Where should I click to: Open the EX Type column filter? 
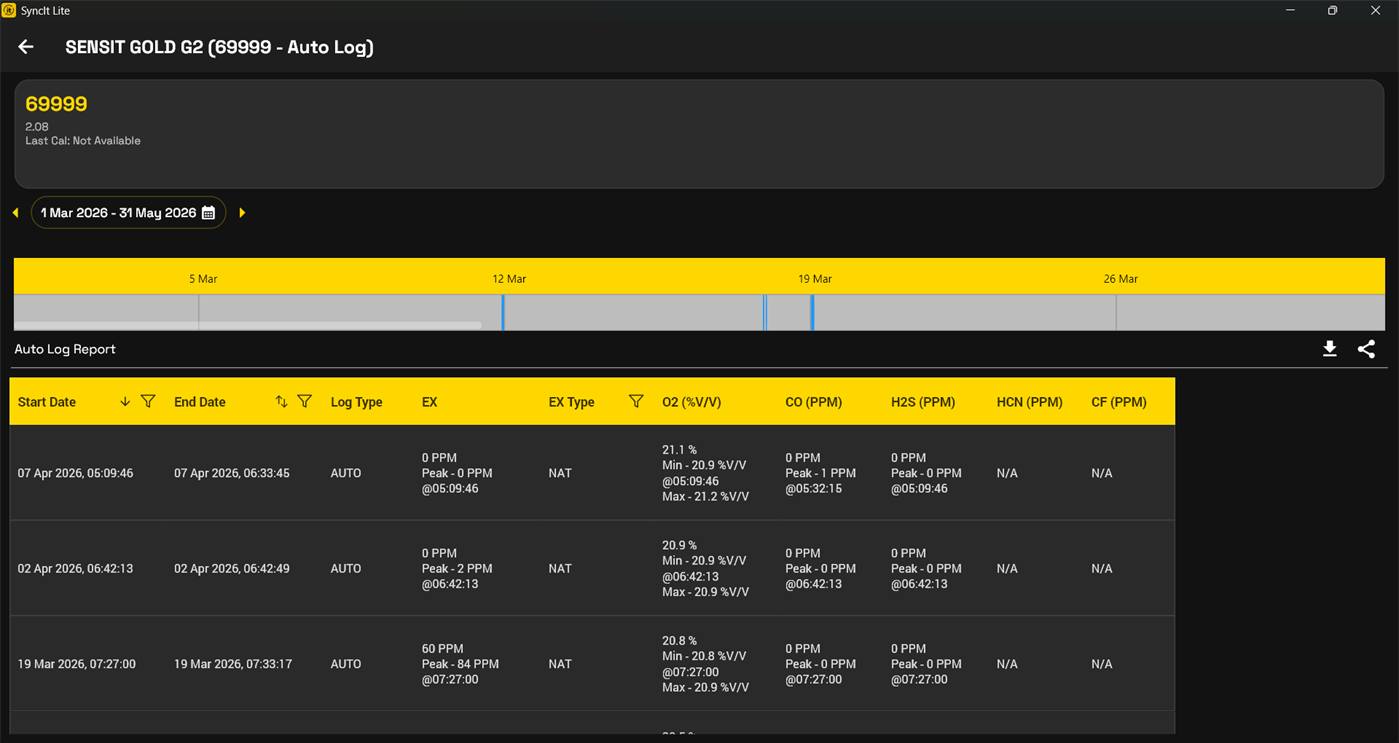tap(636, 402)
